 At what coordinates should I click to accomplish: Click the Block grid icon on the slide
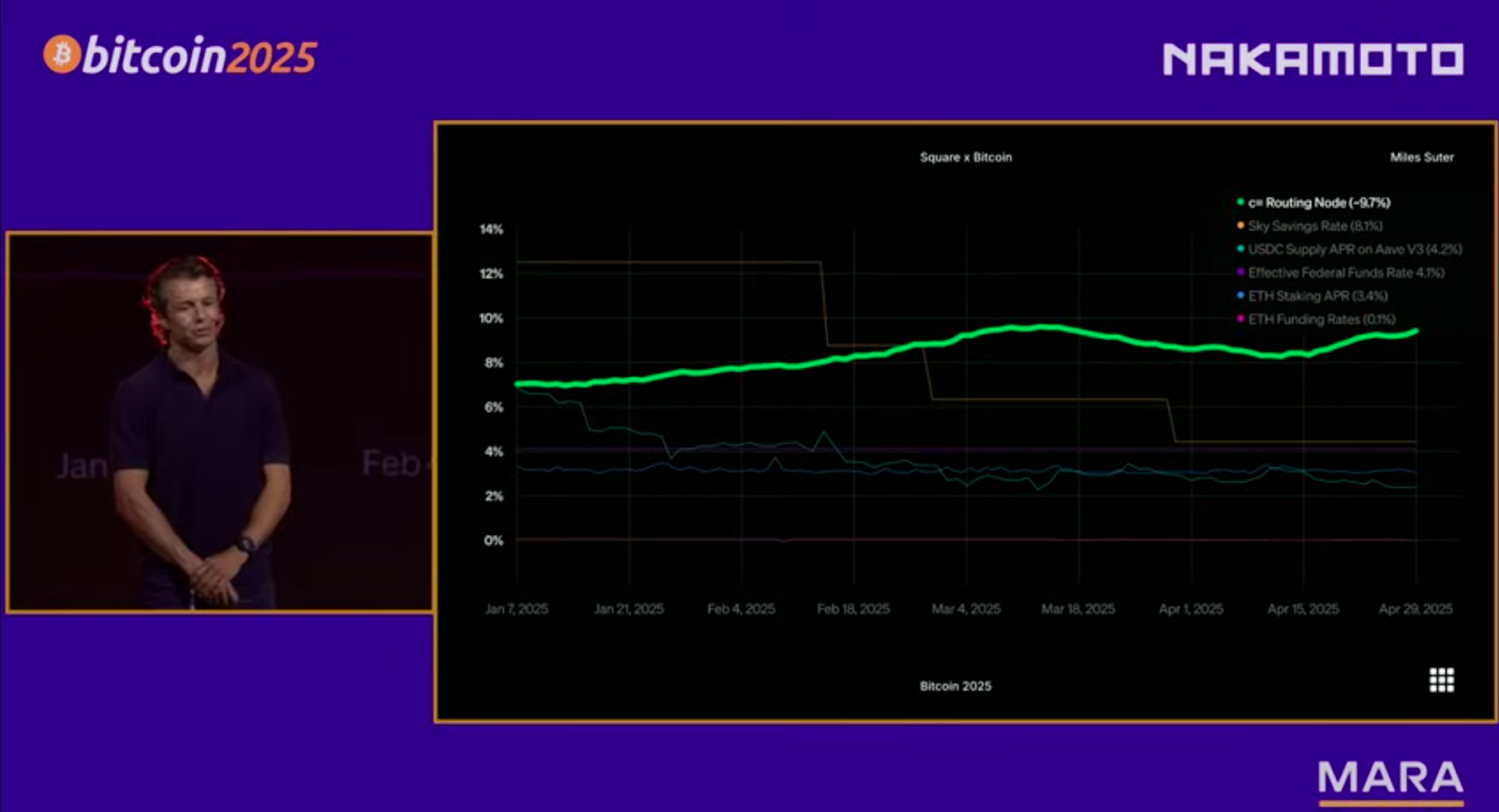pyautogui.click(x=1441, y=680)
